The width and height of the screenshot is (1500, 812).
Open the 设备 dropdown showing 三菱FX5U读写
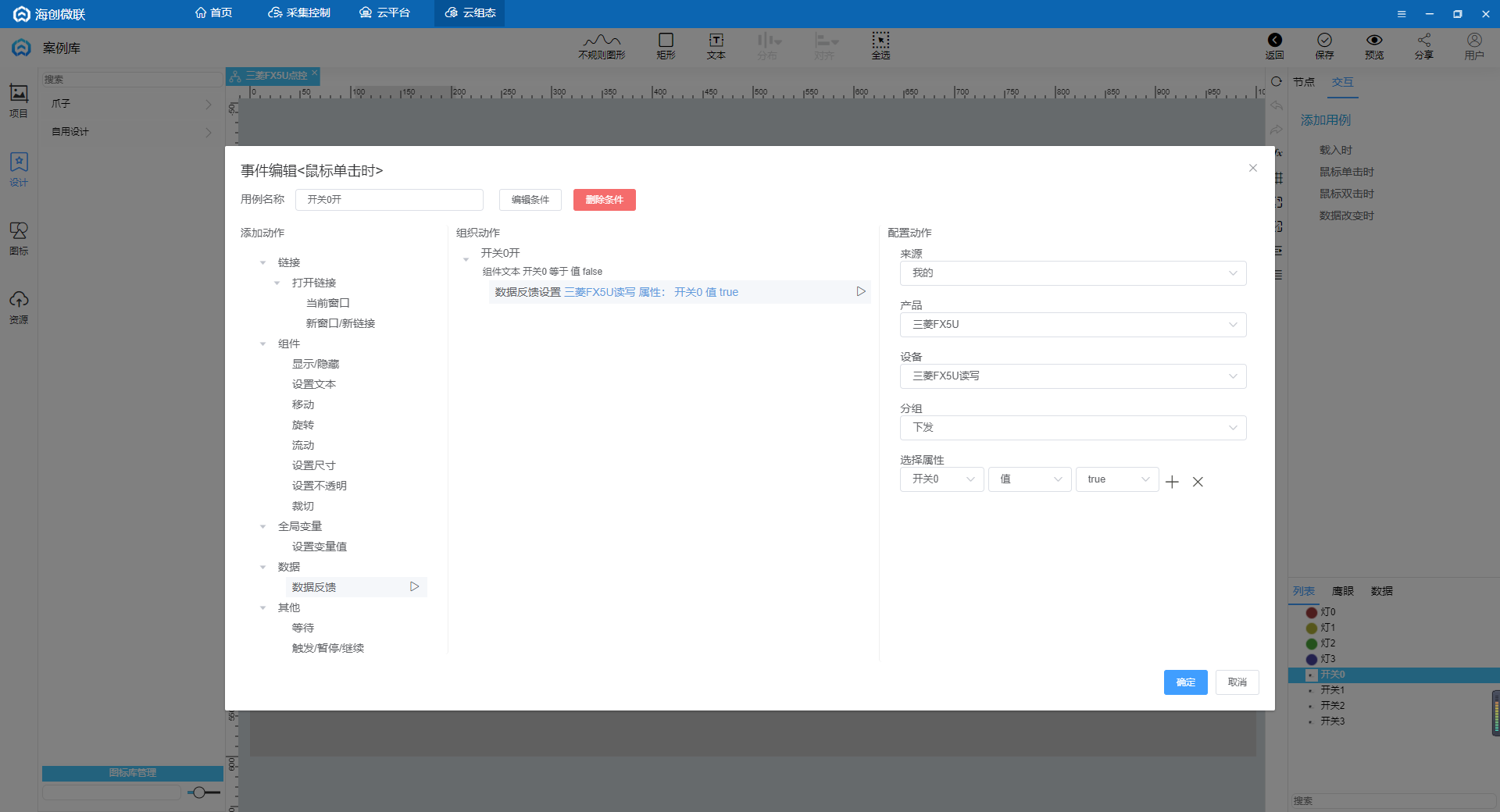(x=1073, y=376)
